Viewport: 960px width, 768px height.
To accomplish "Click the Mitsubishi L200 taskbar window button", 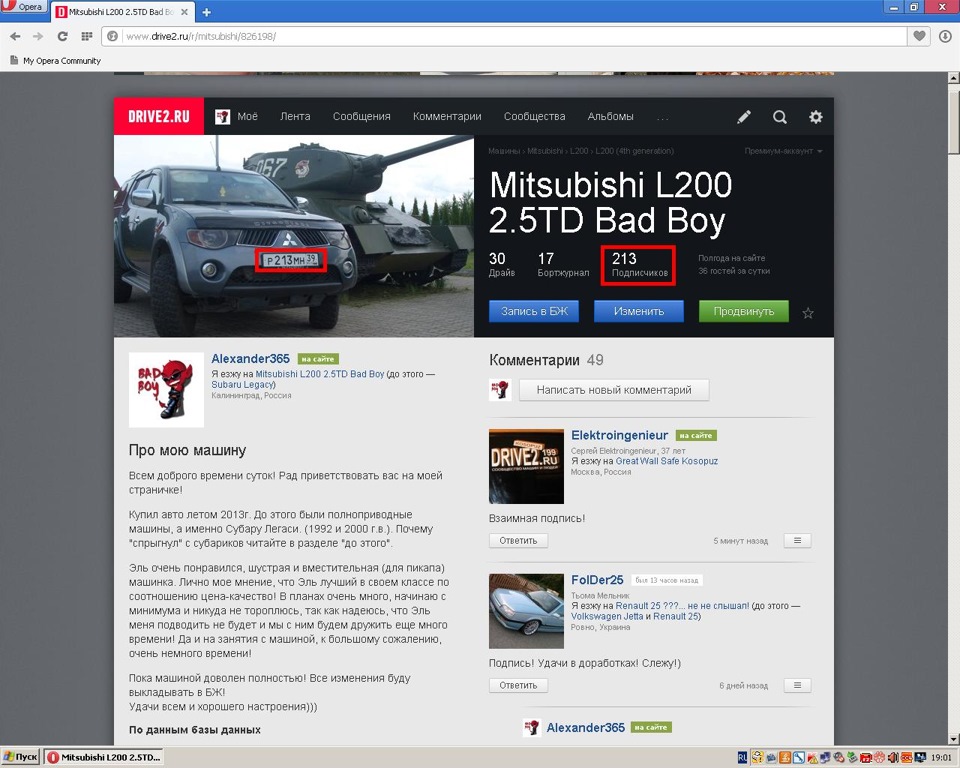I will pyautogui.click(x=103, y=758).
